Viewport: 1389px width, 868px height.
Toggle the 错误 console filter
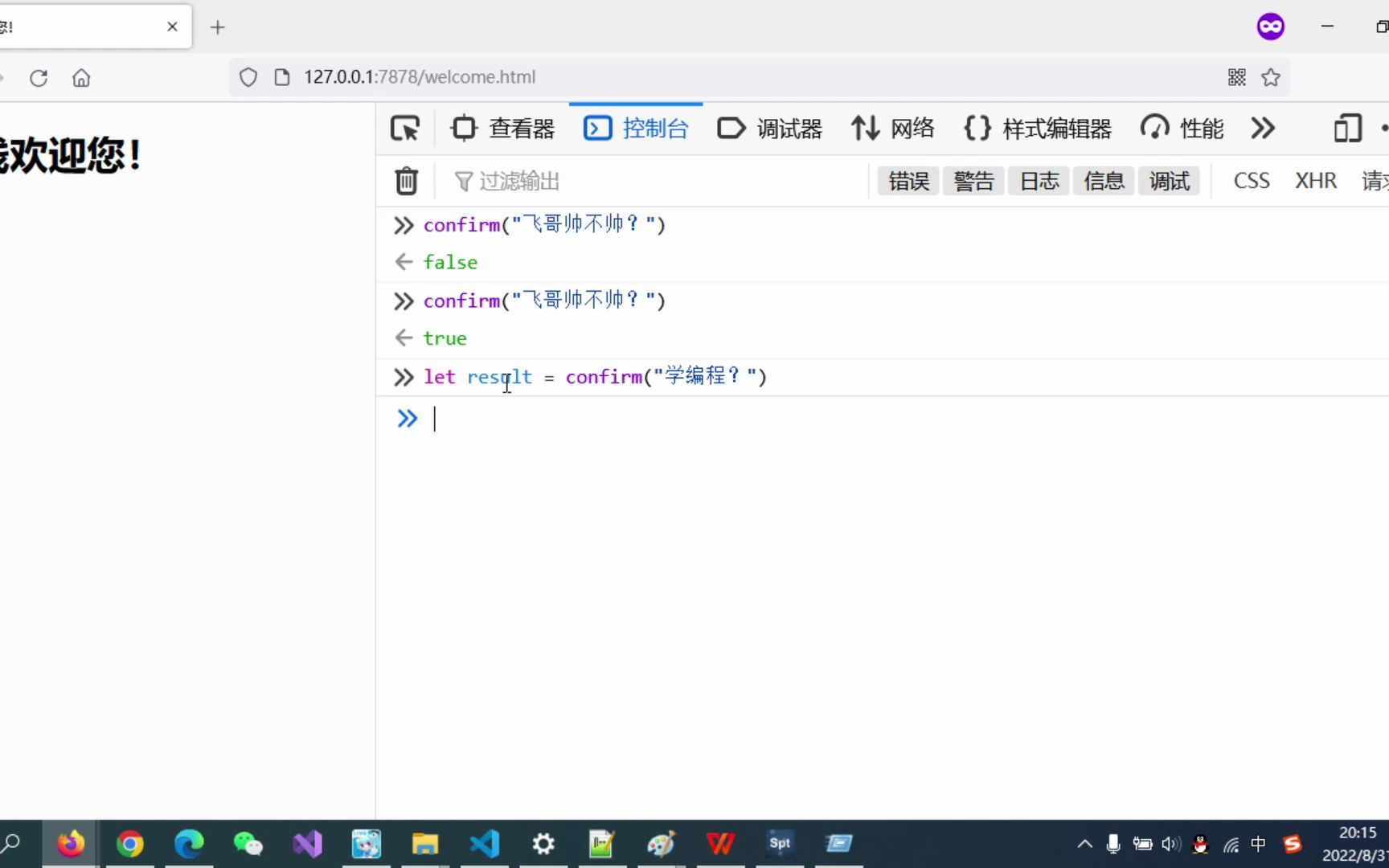[908, 180]
